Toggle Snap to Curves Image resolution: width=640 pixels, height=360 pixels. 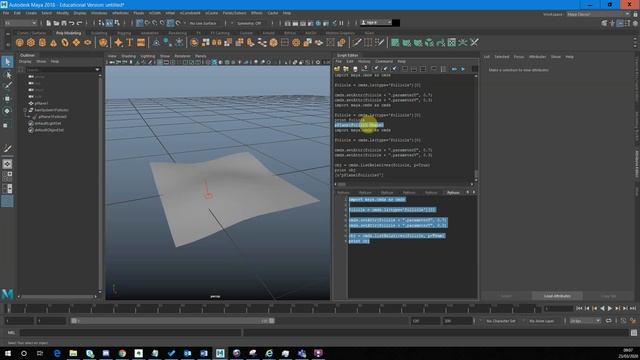(x=147, y=23)
